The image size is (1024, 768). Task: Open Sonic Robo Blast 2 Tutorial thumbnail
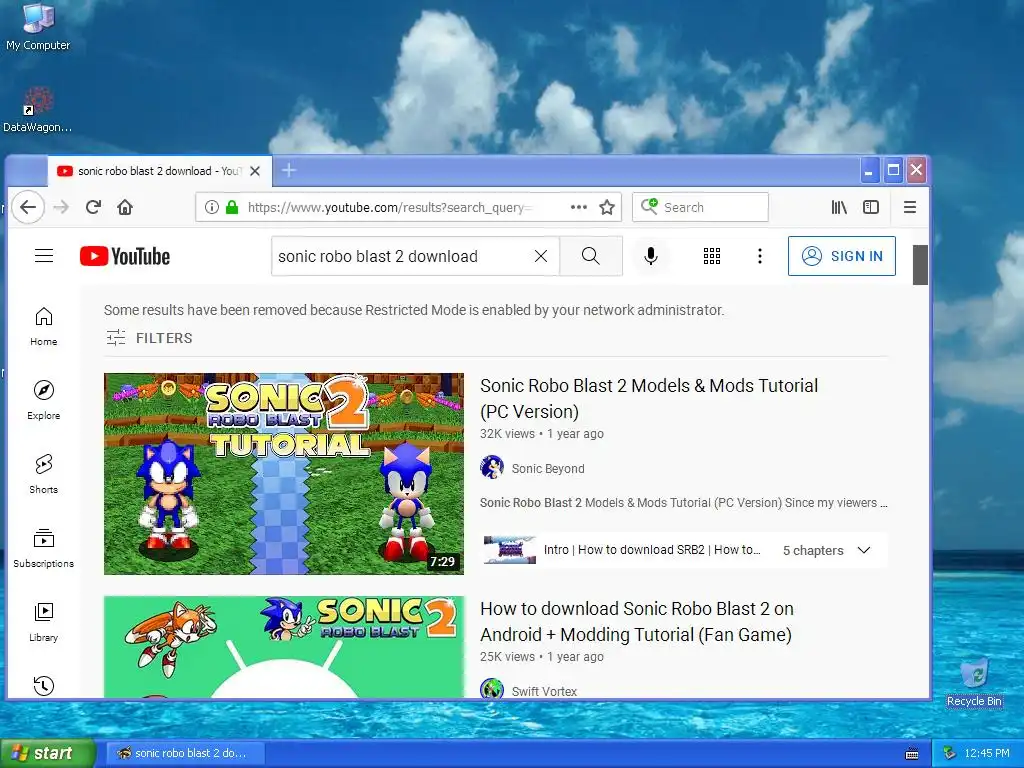(x=284, y=474)
